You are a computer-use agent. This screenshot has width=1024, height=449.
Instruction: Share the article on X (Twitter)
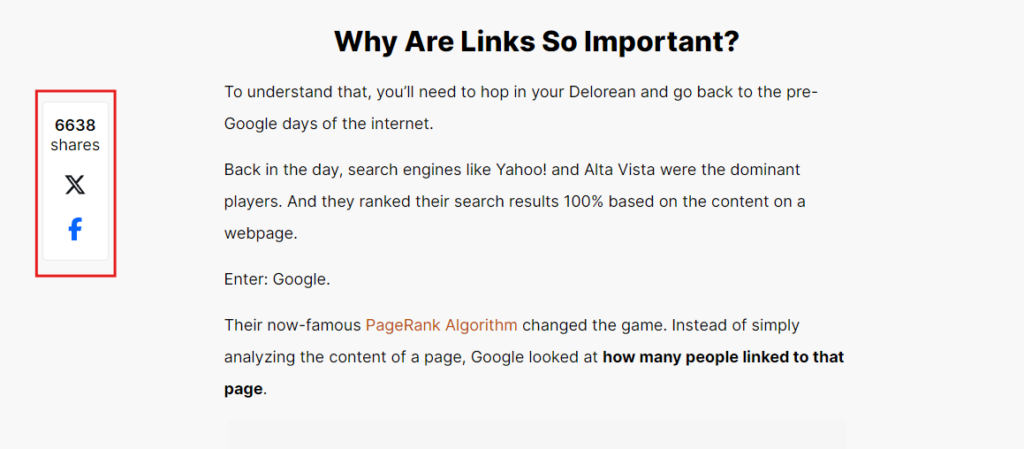pyautogui.click(x=75, y=185)
